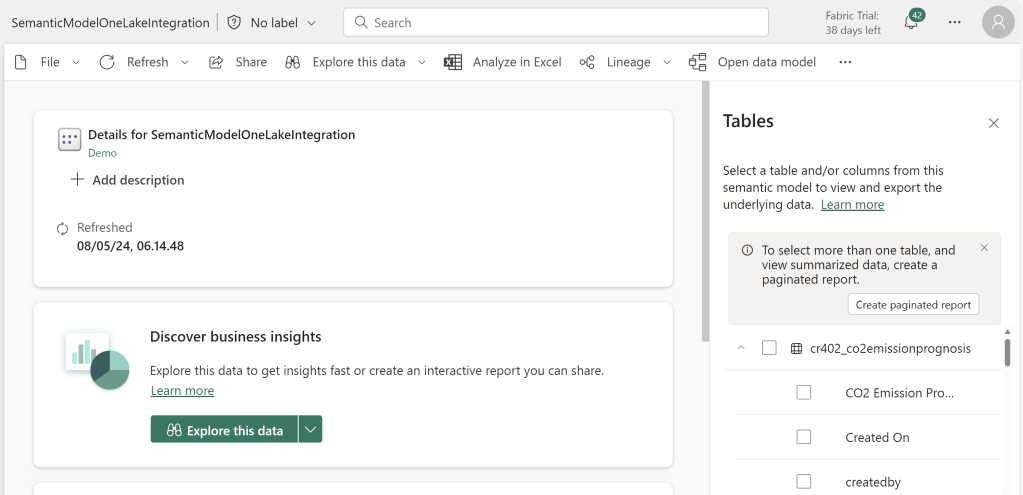Click the Lineage icon
This screenshot has height=495, width=1023.
click(x=588, y=62)
